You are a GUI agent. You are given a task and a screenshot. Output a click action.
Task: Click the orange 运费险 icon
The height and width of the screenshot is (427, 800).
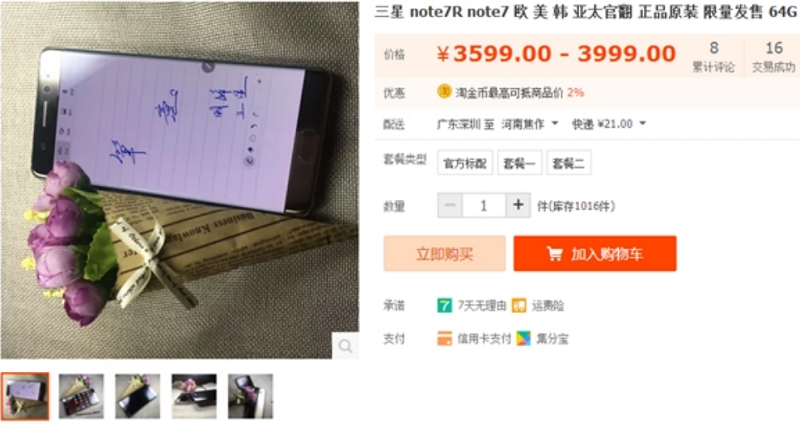[x=519, y=306]
